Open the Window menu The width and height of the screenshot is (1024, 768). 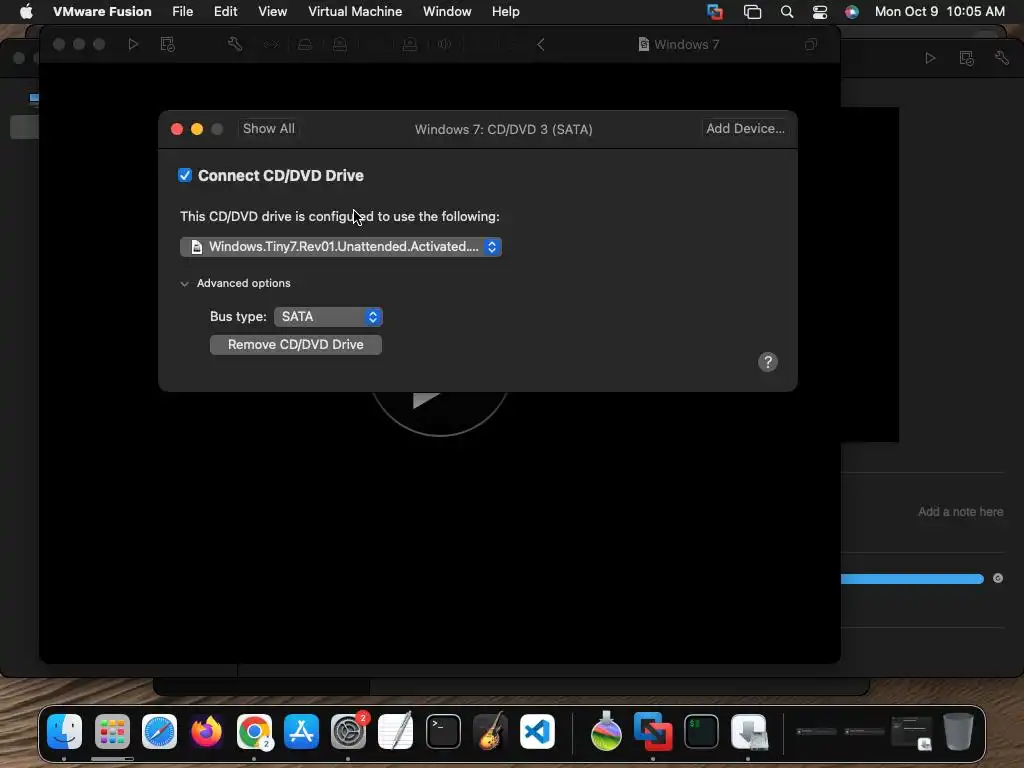coord(447,12)
